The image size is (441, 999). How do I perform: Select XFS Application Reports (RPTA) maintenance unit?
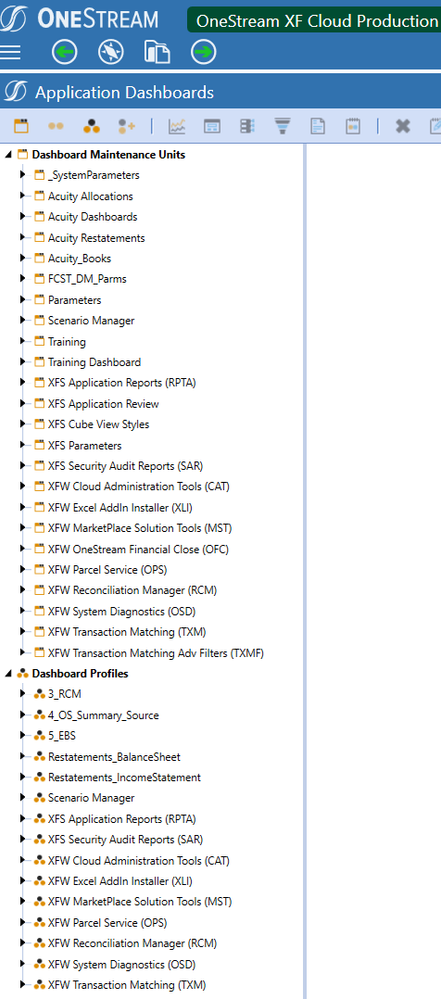122,383
